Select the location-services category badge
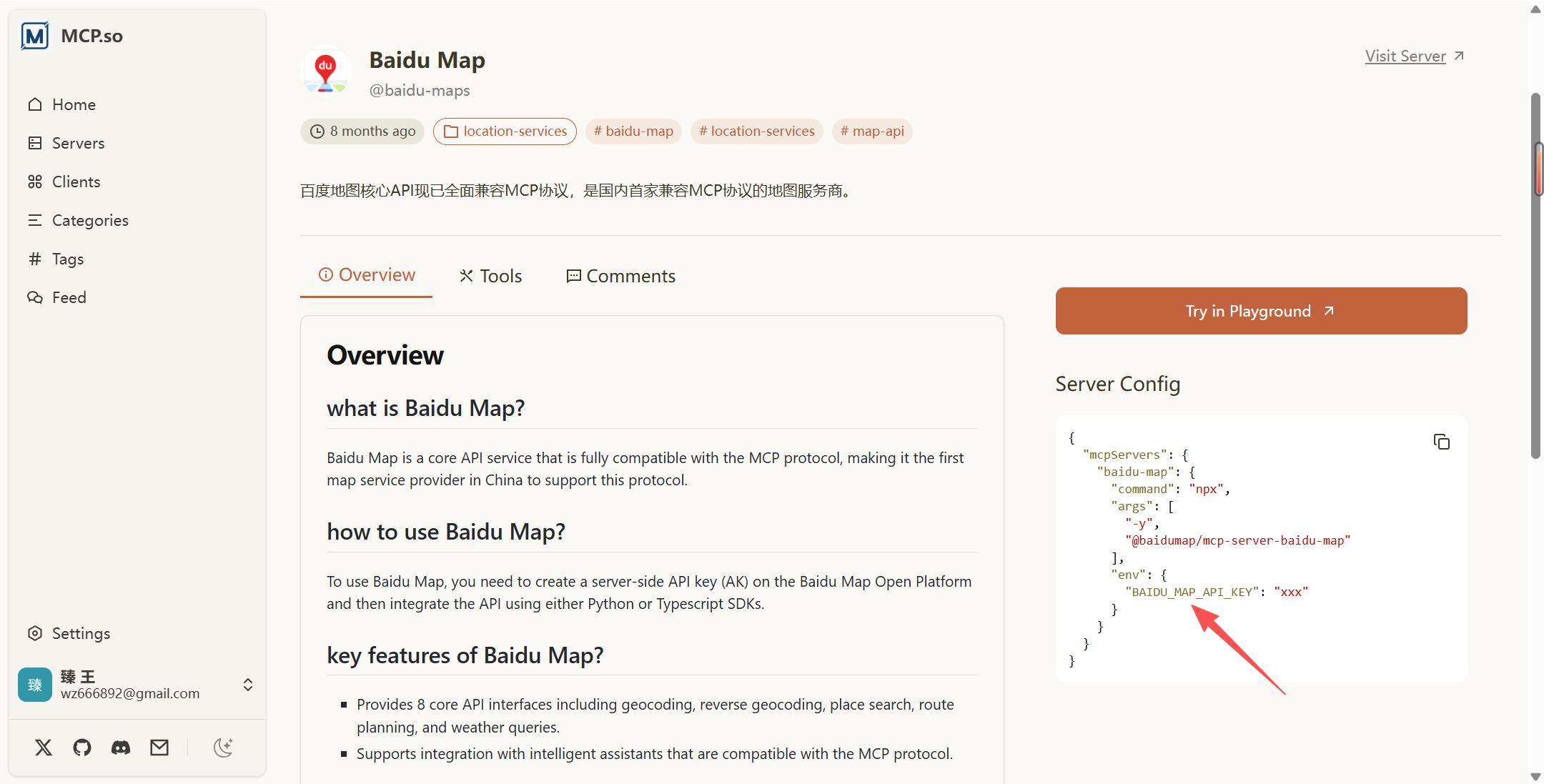Image resolution: width=1544 pixels, height=784 pixels. (x=505, y=132)
